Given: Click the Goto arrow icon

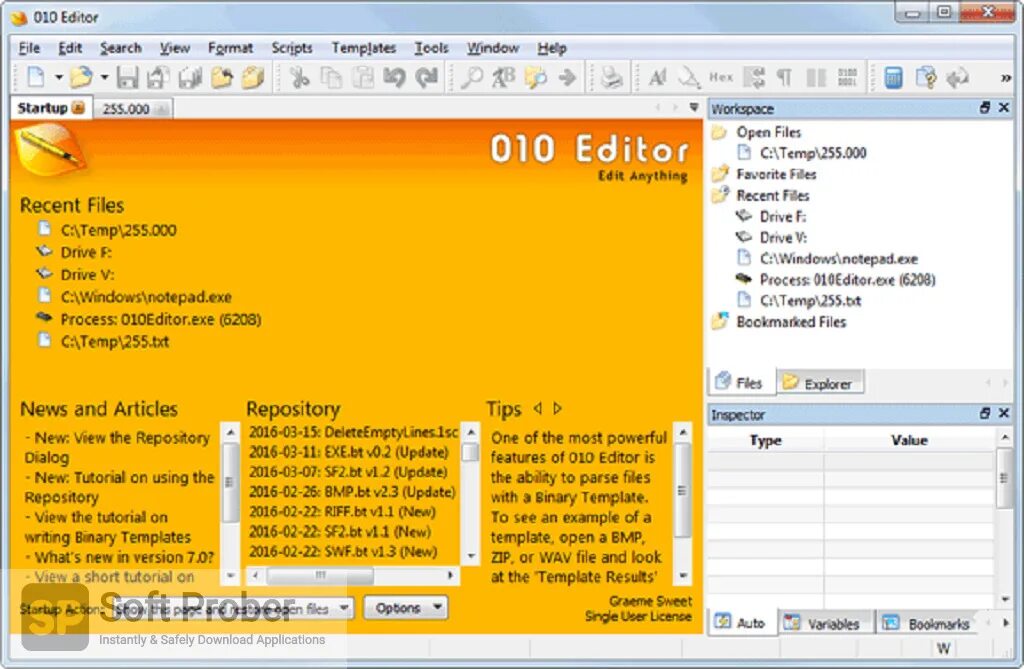Looking at the screenshot, I should pyautogui.click(x=567, y=78).
